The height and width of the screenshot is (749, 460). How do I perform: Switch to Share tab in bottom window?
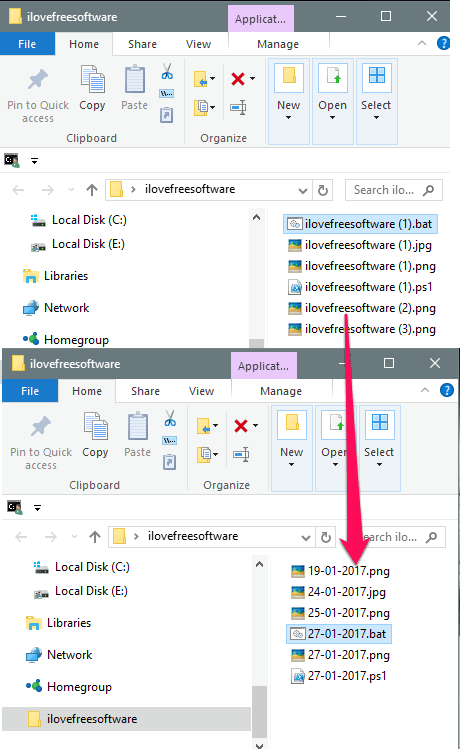coord(145,391)
